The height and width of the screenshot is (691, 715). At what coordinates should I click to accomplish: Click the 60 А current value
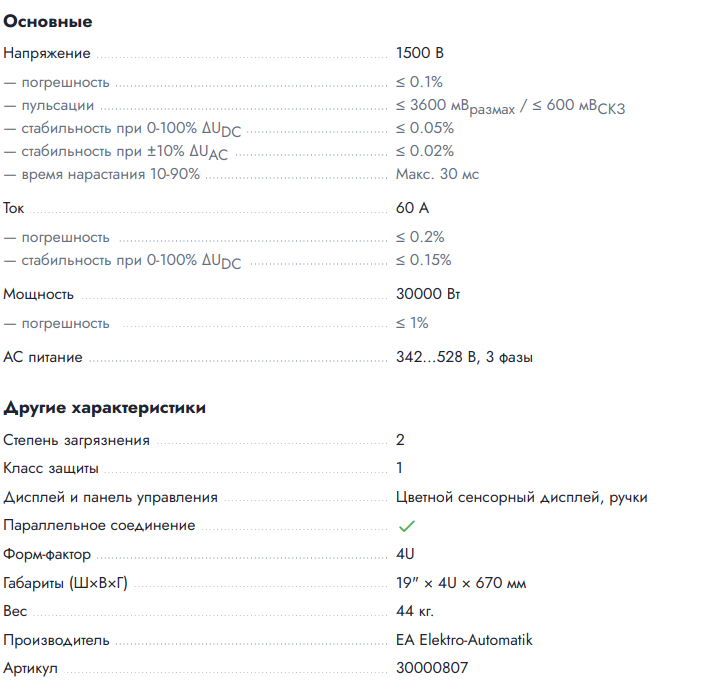(414, 209)
